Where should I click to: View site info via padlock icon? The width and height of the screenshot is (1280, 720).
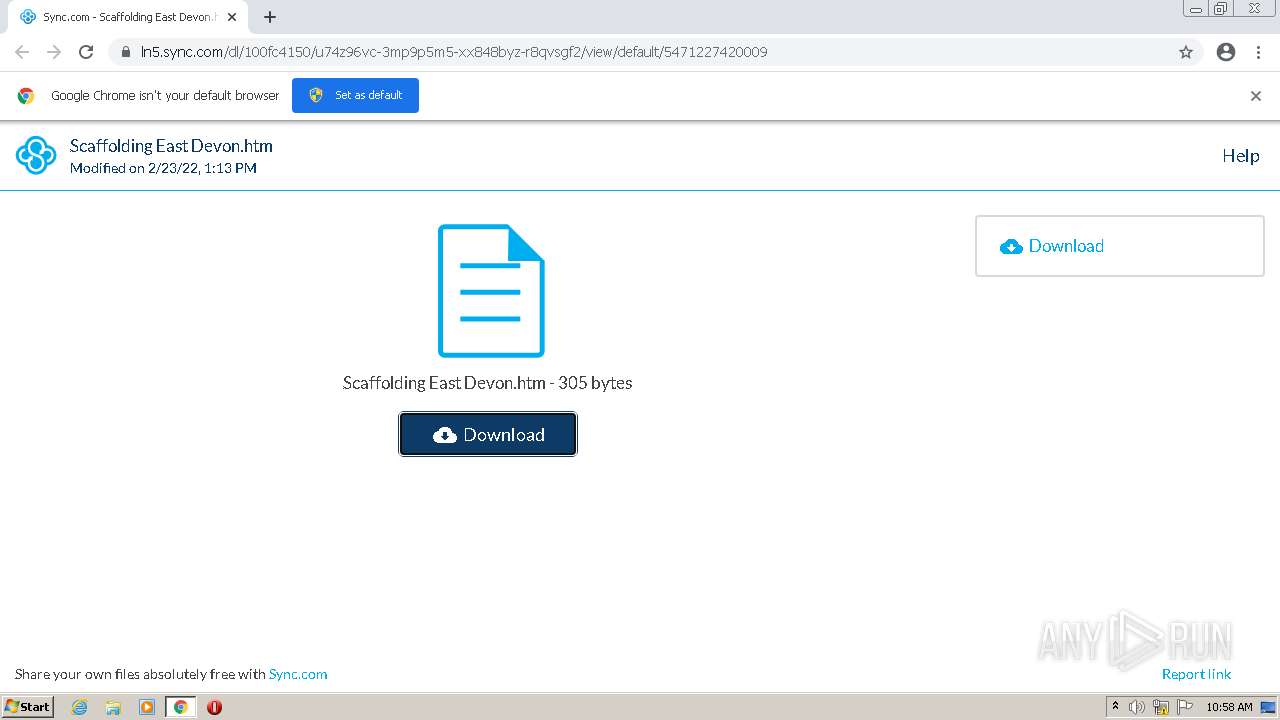tap(125, 52)
